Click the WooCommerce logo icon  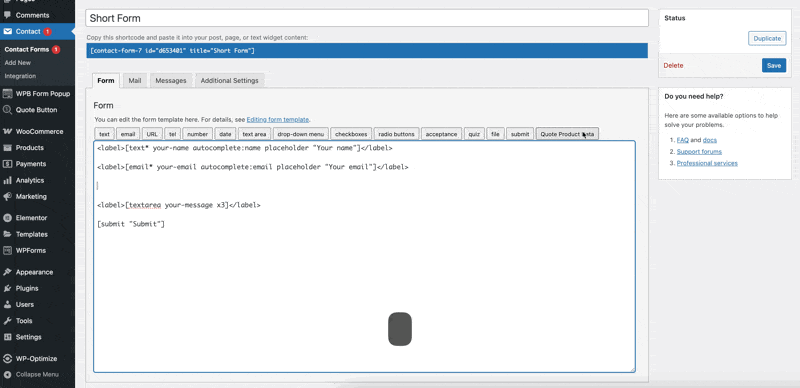click(7, 131)
